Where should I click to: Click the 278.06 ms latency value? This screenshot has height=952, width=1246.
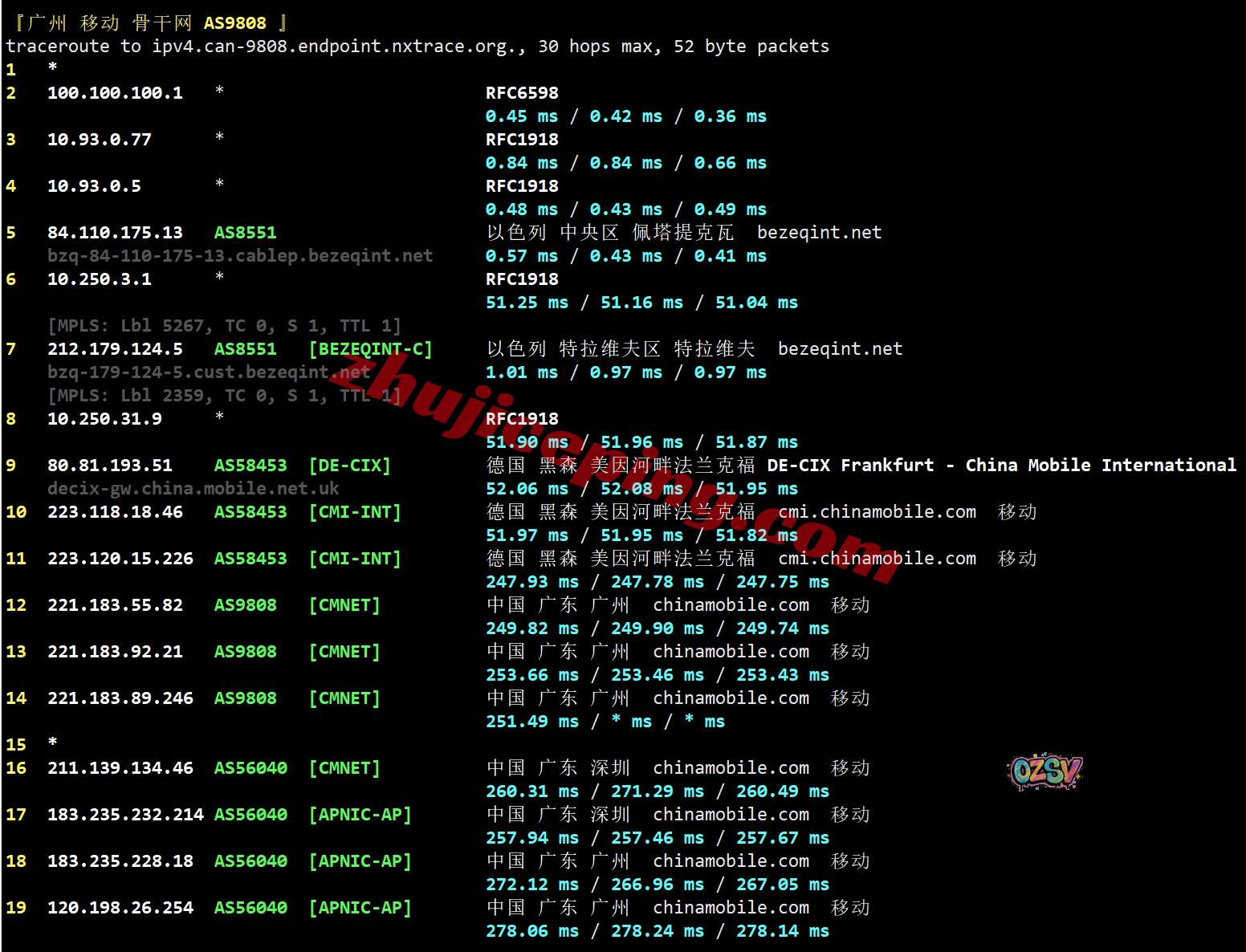tap(531, 931)
